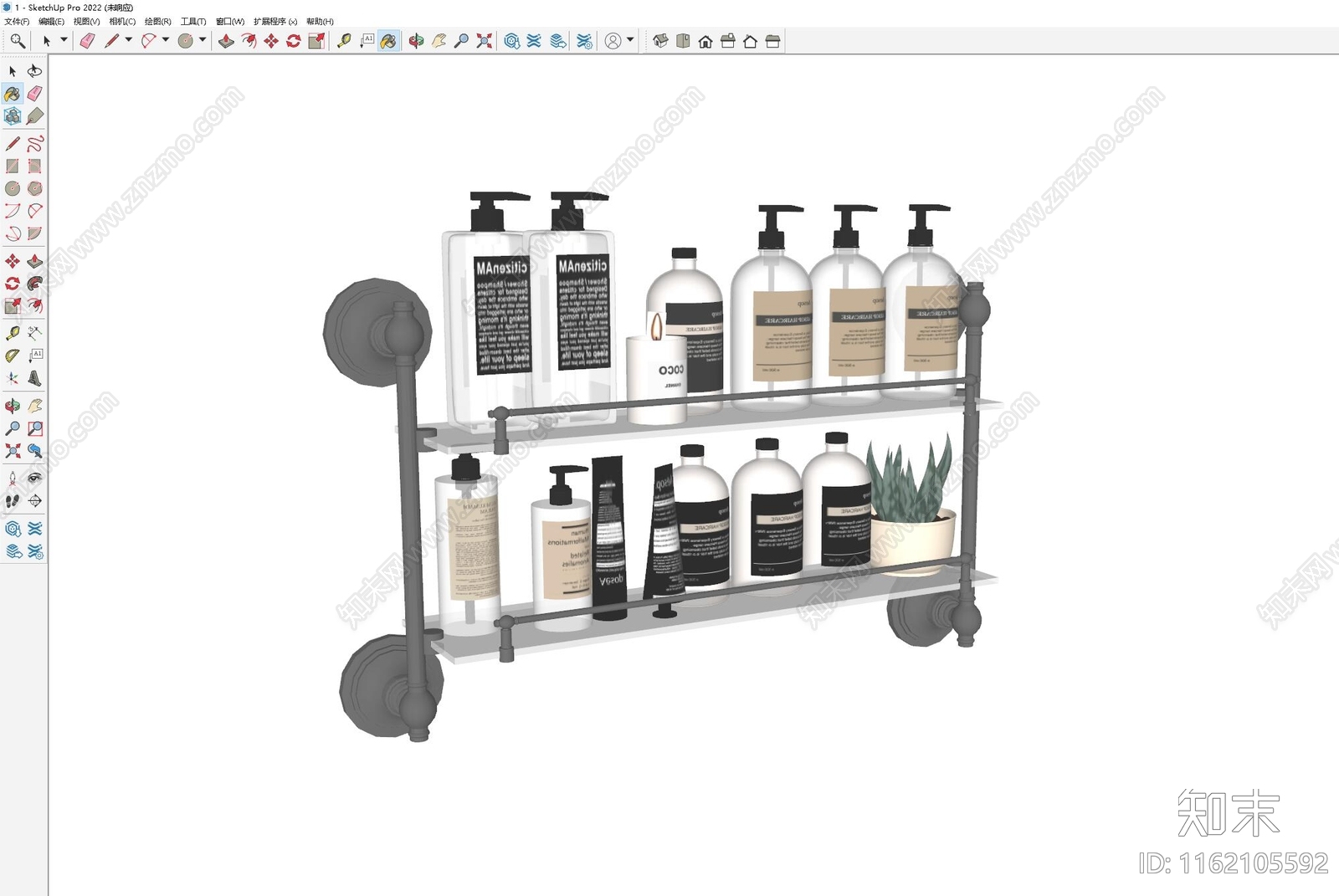The height and width of the screenshot is (896, 1339).
Task: Open the 文件(F) menu
Action: tap(17, 22)
